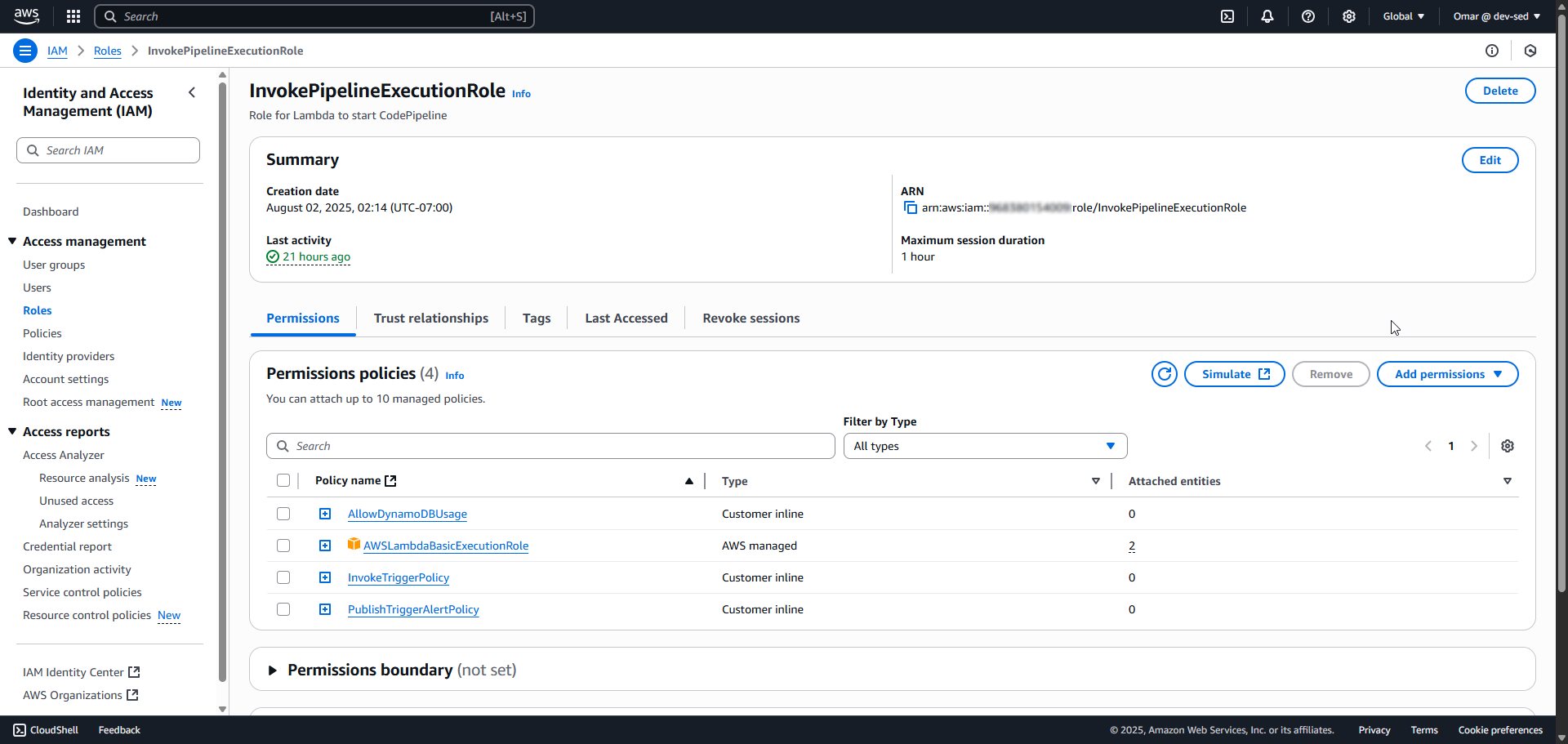Expand the InvokeTriggerPolicy row
Image resolution: width=1568 pixels, height=744 pixels.
pyautogui.click(x=325, y=577)
